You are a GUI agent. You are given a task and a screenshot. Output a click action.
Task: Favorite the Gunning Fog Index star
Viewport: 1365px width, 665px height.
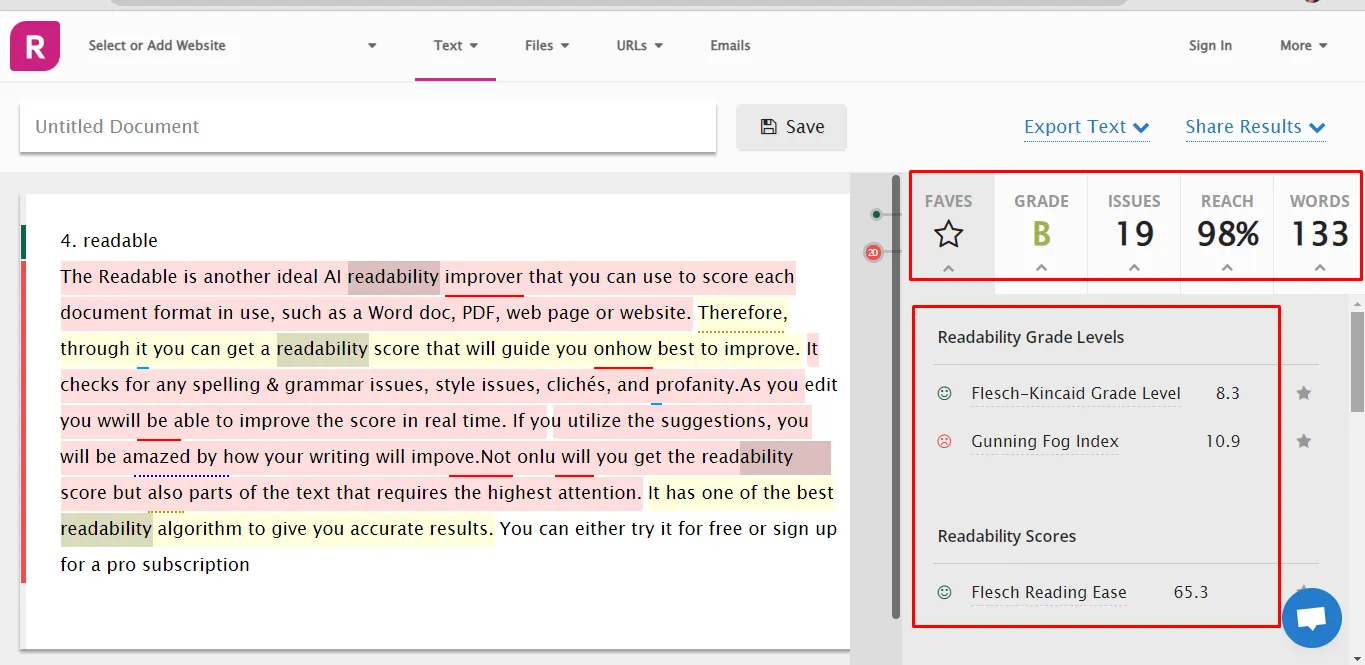pos(1303,441)
